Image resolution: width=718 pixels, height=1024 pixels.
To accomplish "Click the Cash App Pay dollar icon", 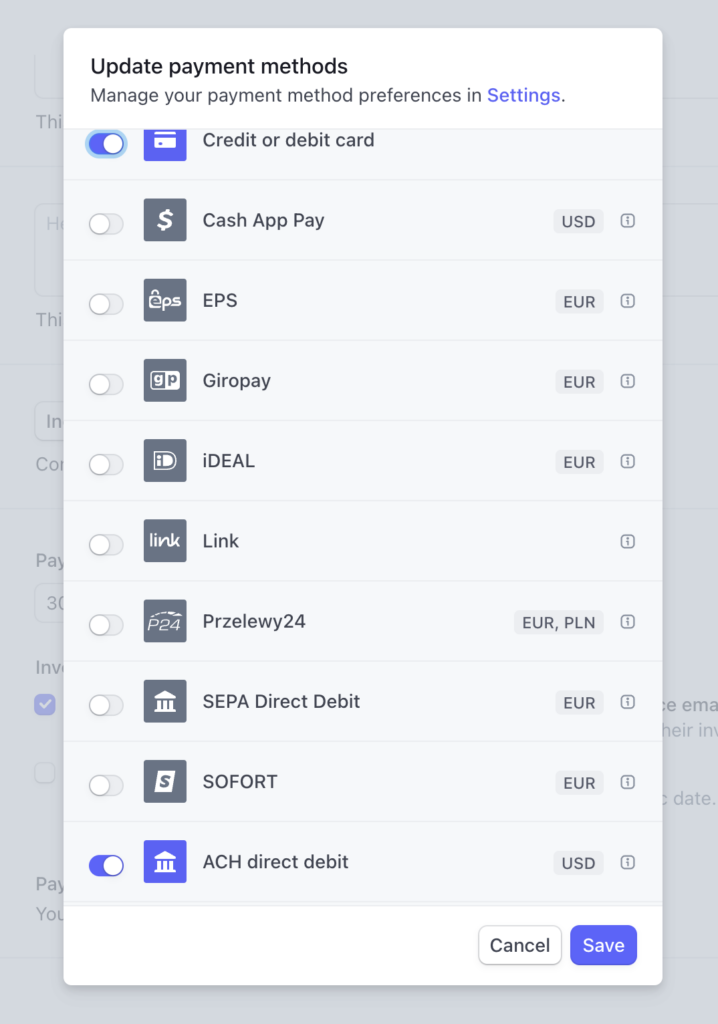I will coord(165,221).
